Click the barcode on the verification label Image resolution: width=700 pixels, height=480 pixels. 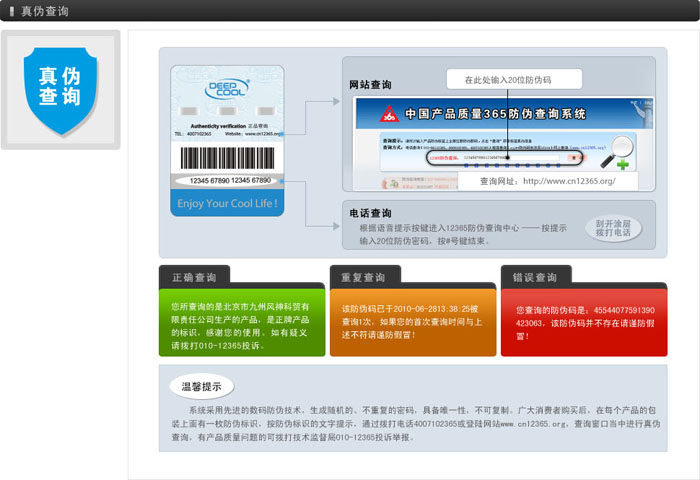tap(227, 158)
